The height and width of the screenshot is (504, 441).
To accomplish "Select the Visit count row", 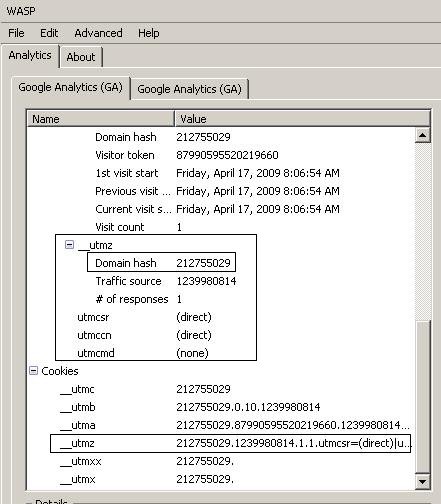I will click(x=221, y=227).
